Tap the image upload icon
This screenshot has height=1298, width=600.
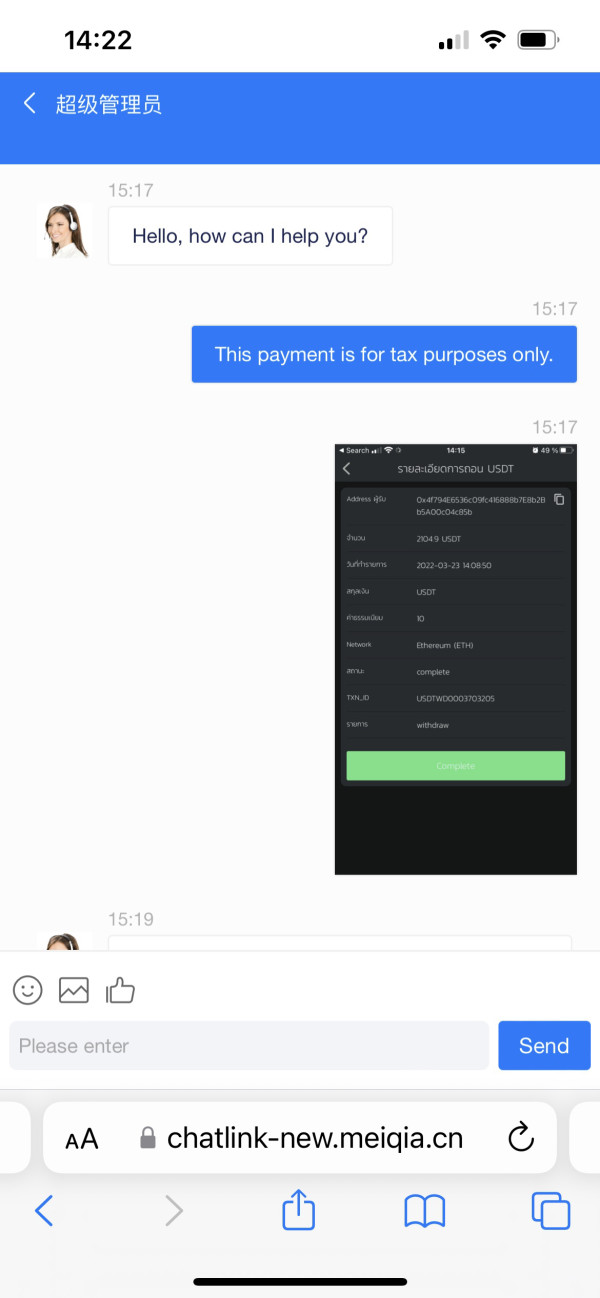point(74,990)
